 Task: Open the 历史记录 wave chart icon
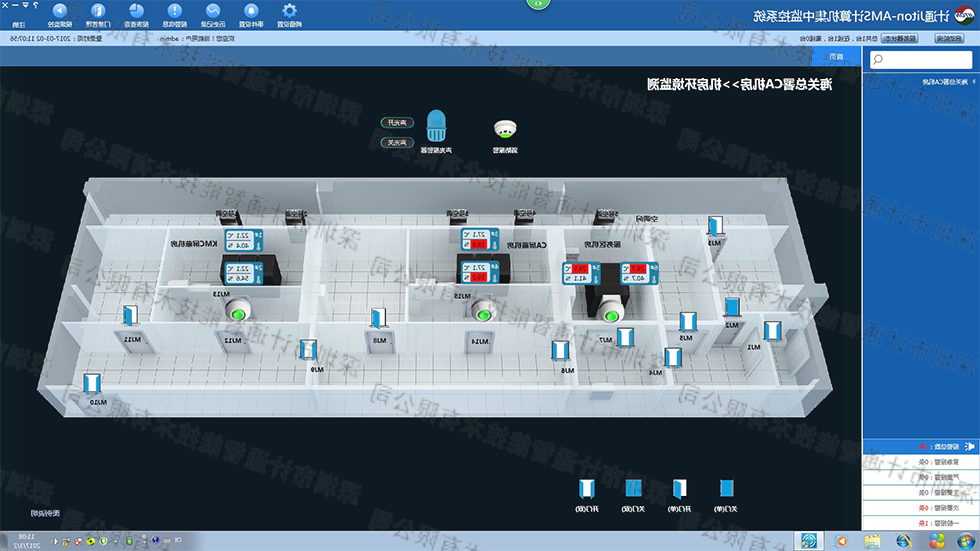point(212,14)
